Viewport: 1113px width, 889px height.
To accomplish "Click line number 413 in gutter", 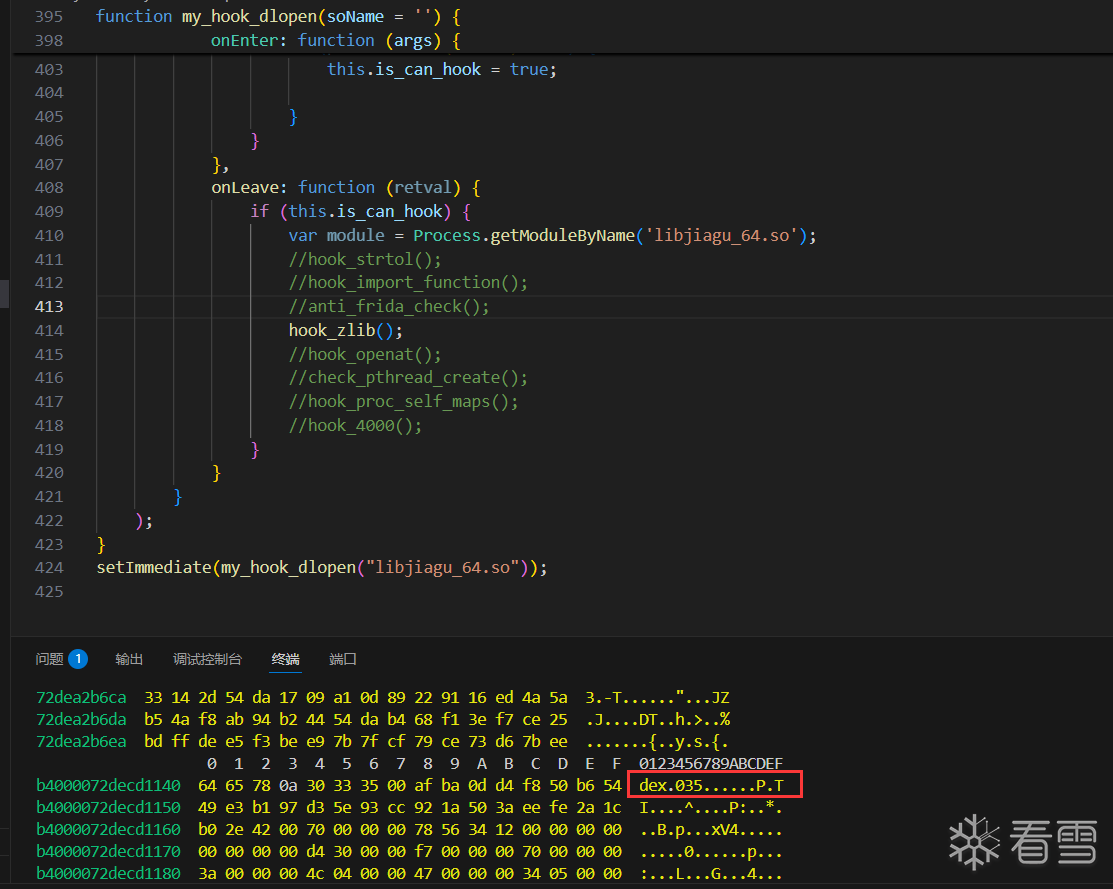I will pos(49,306).
